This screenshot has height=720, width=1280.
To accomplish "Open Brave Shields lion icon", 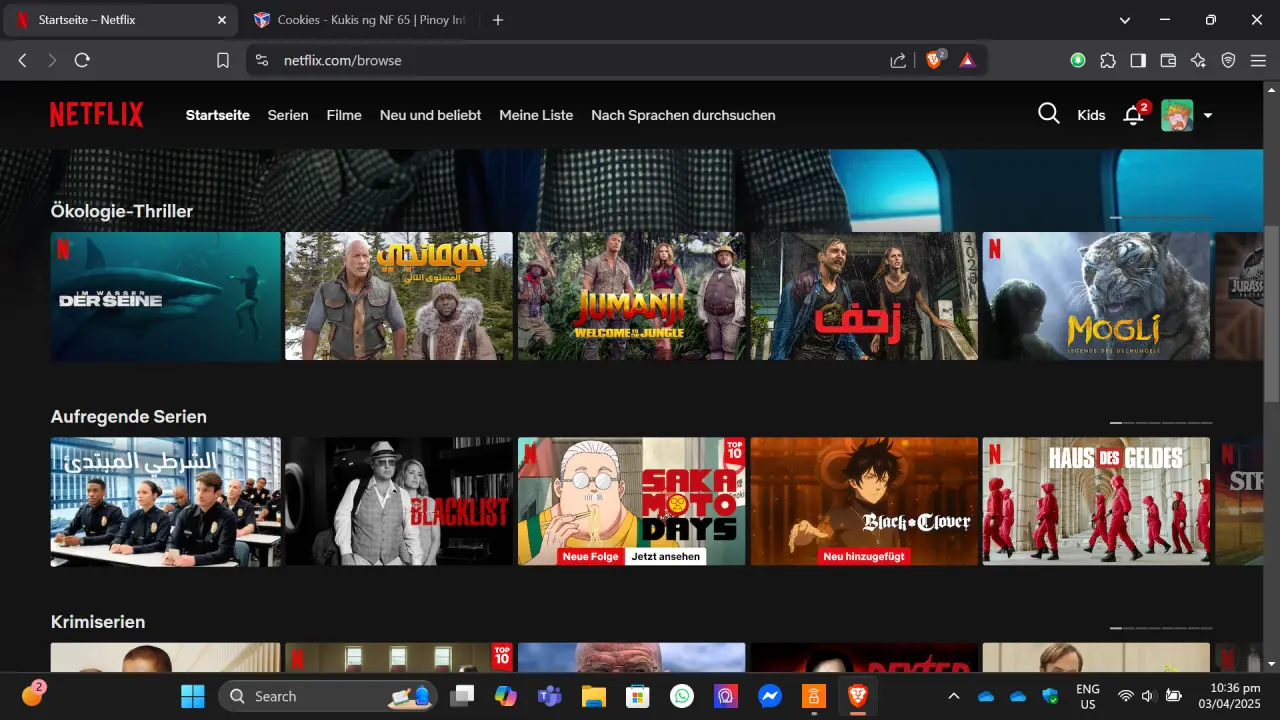I will click(x=935, y=60).
